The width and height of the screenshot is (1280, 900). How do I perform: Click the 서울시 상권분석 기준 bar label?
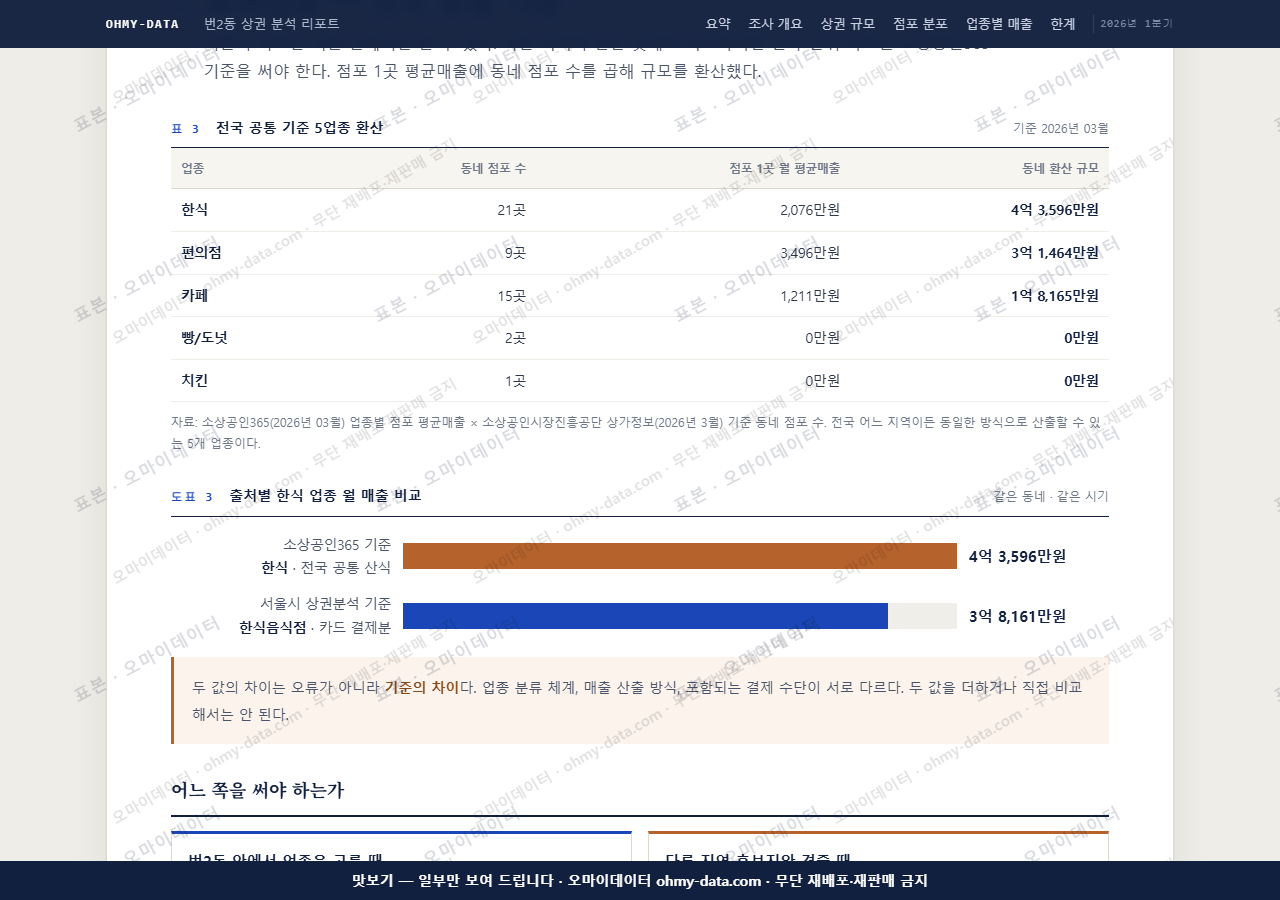(325, 604)
